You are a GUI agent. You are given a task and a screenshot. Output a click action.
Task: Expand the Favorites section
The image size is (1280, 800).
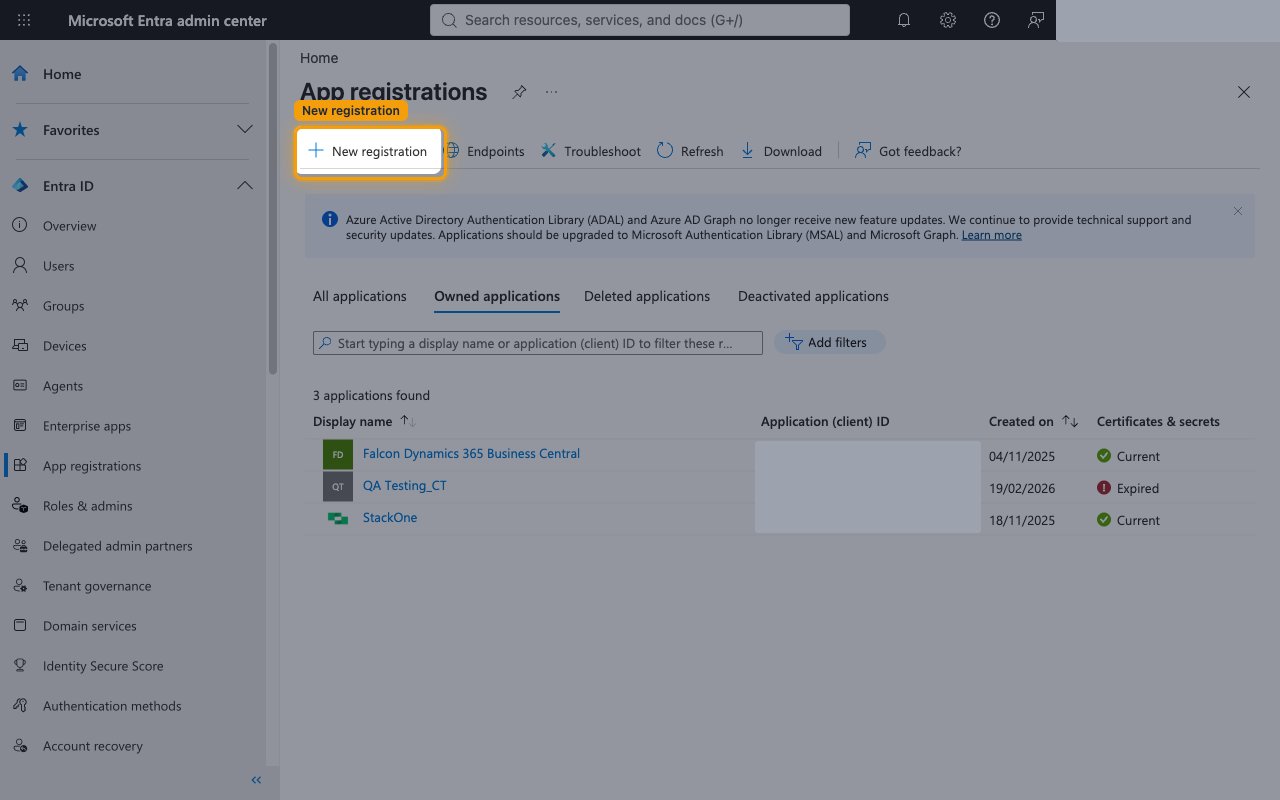[x=244, y=130]
